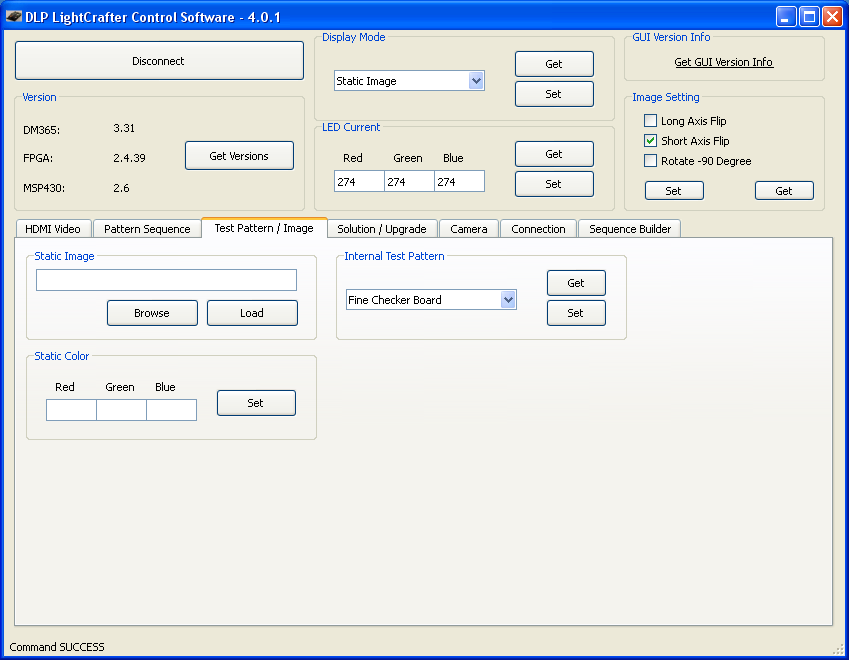Click Set in the Internal Test Pattern group
Viewport: 849px width, 660px height.
pos(576,312)
